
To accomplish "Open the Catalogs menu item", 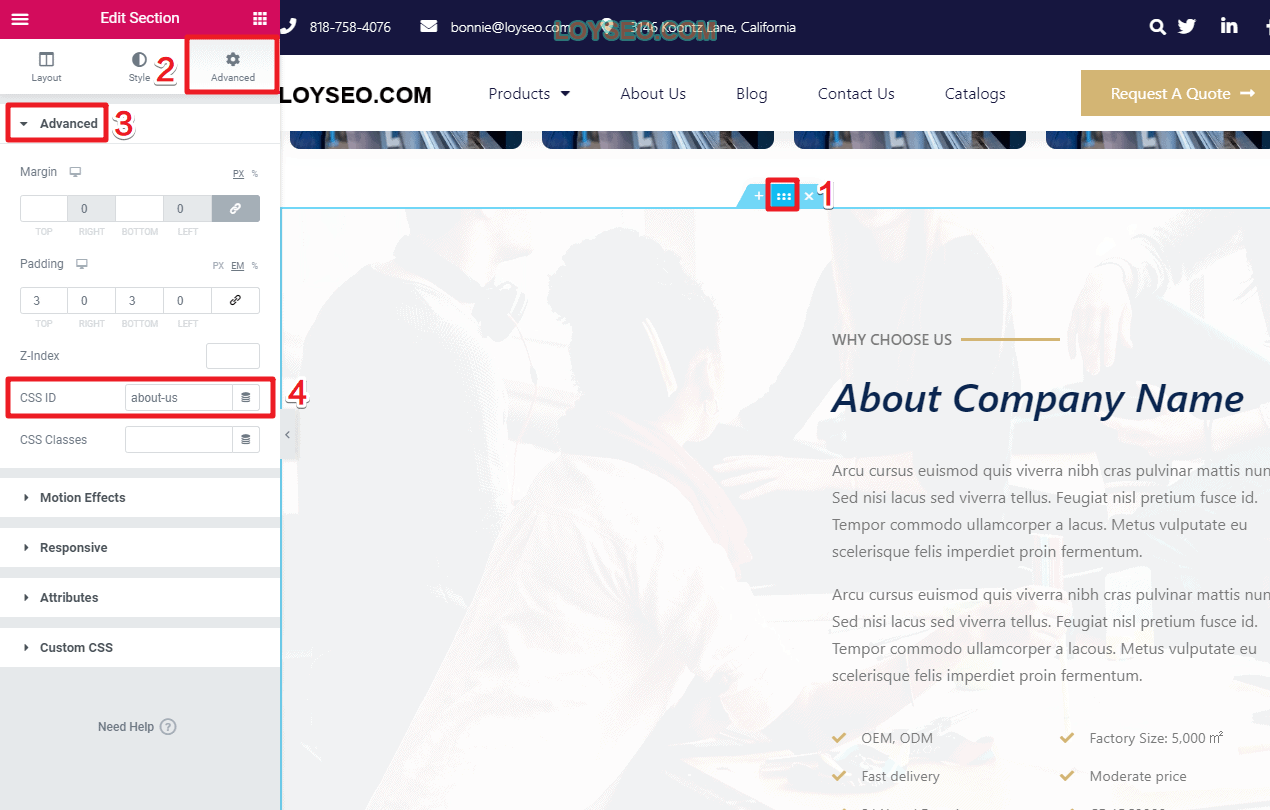I will (975, 93).
